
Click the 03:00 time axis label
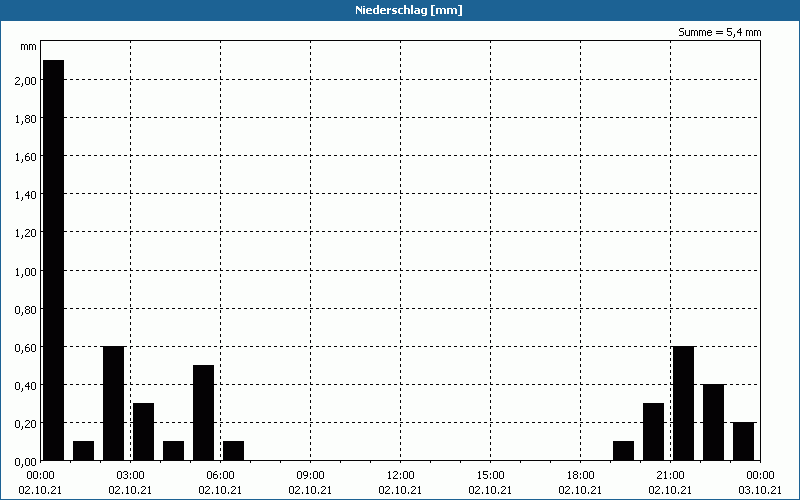click(x=130, y=476)
